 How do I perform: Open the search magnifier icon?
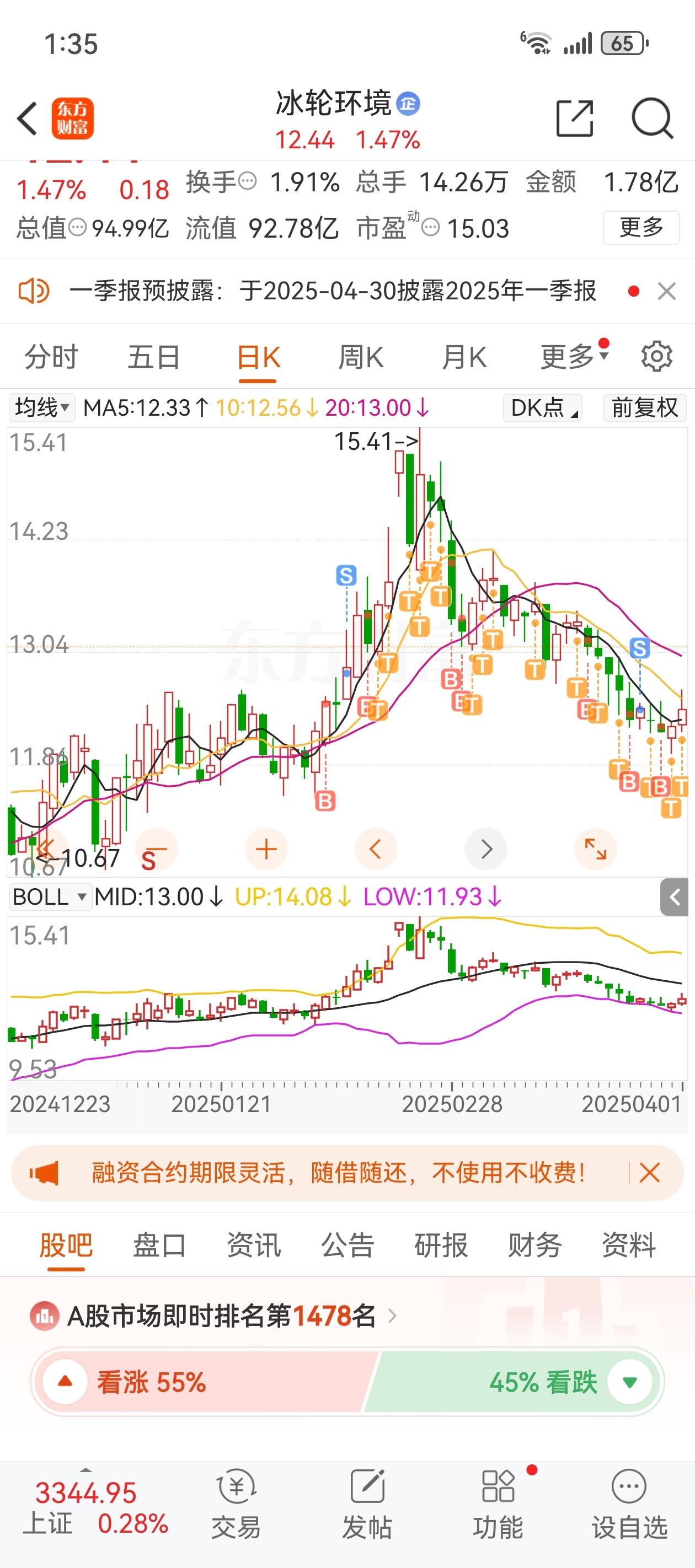pos(652,118)
